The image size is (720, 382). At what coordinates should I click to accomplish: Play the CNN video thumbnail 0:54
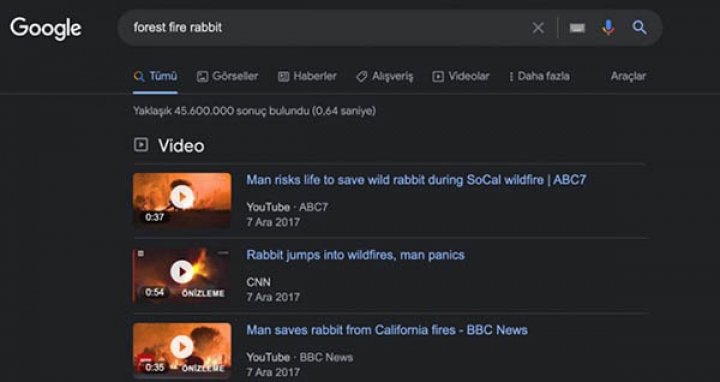[x=182, y=275]
